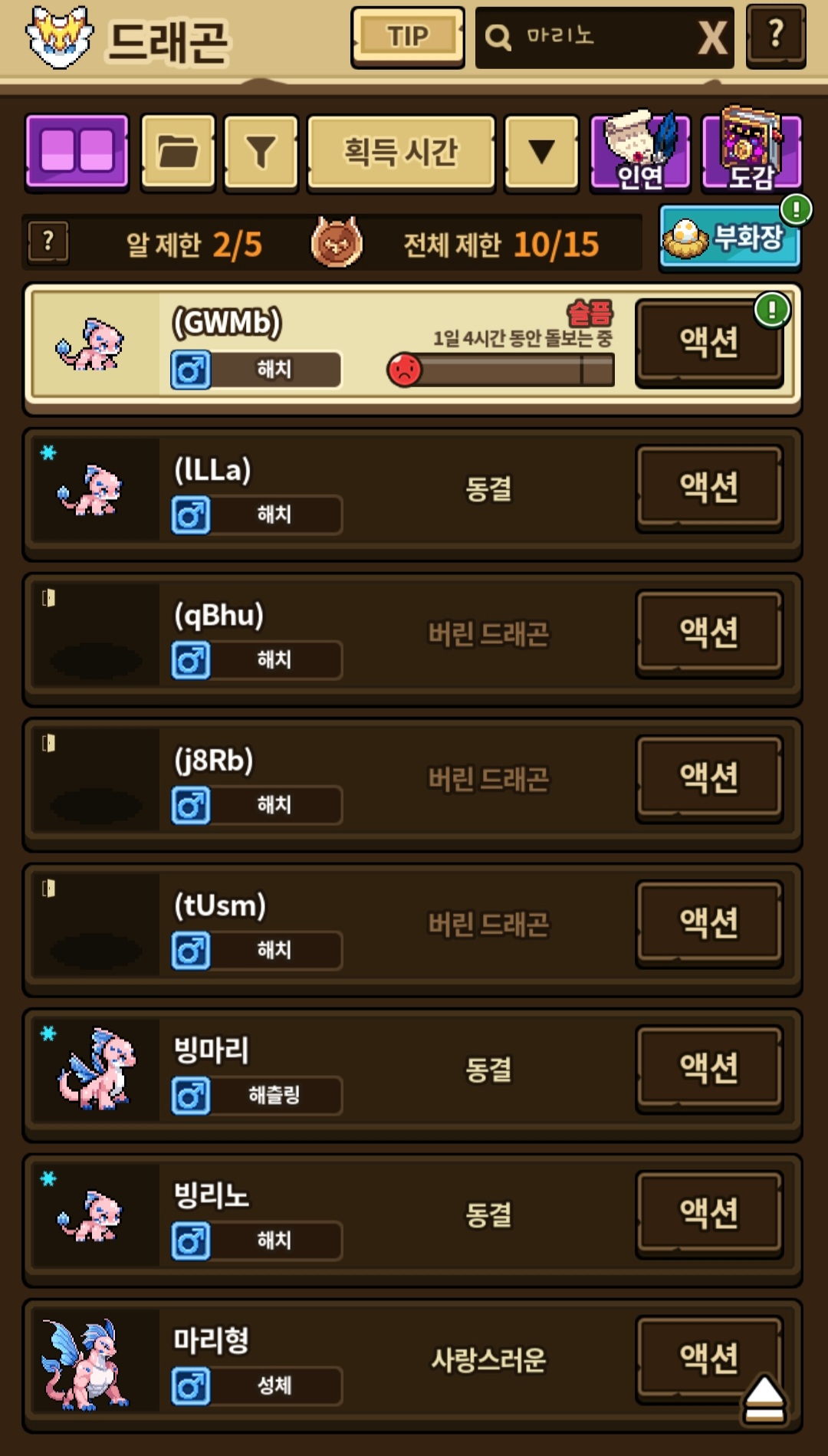This screenshot has height=1456, width=828.
Task: Open the 부화장 hatchery button
Action: point(730,236)
